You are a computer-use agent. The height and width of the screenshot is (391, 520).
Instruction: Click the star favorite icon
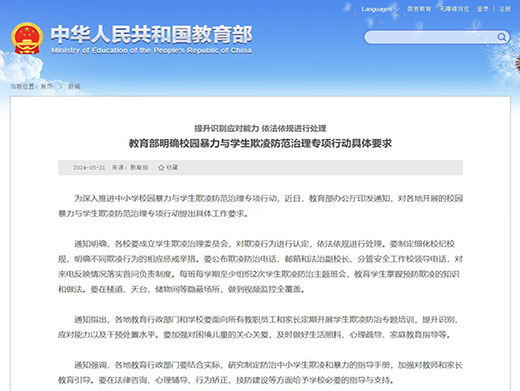(x=161, y=167)
